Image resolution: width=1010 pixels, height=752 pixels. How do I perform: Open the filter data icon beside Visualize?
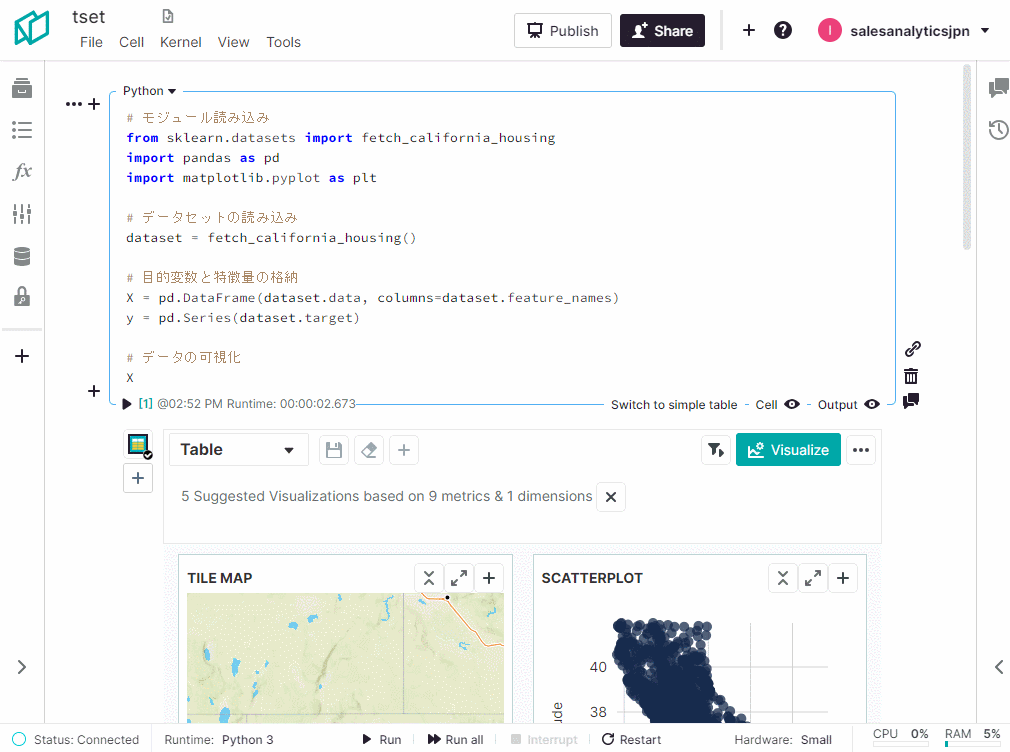[x=715, y=450]
